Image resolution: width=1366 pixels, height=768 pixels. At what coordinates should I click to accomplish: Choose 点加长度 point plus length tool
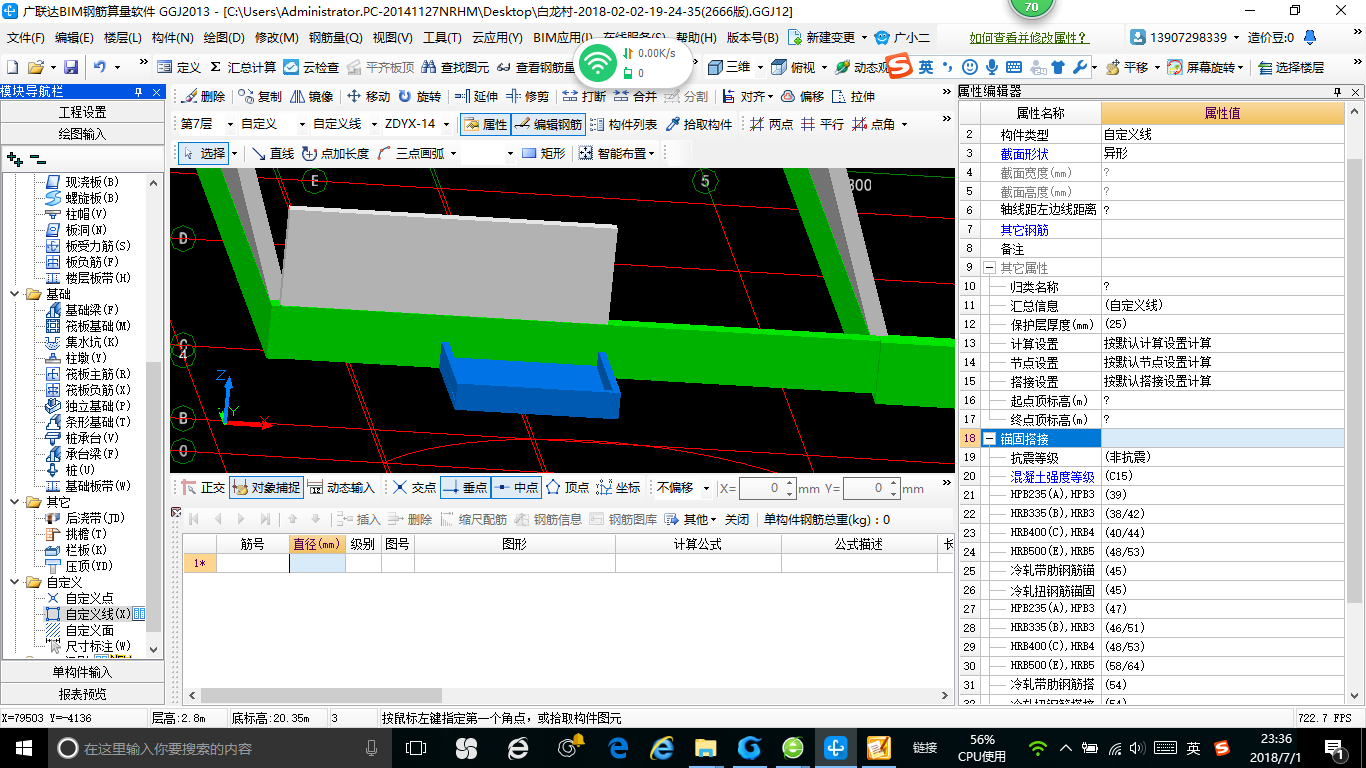[336, 153]
